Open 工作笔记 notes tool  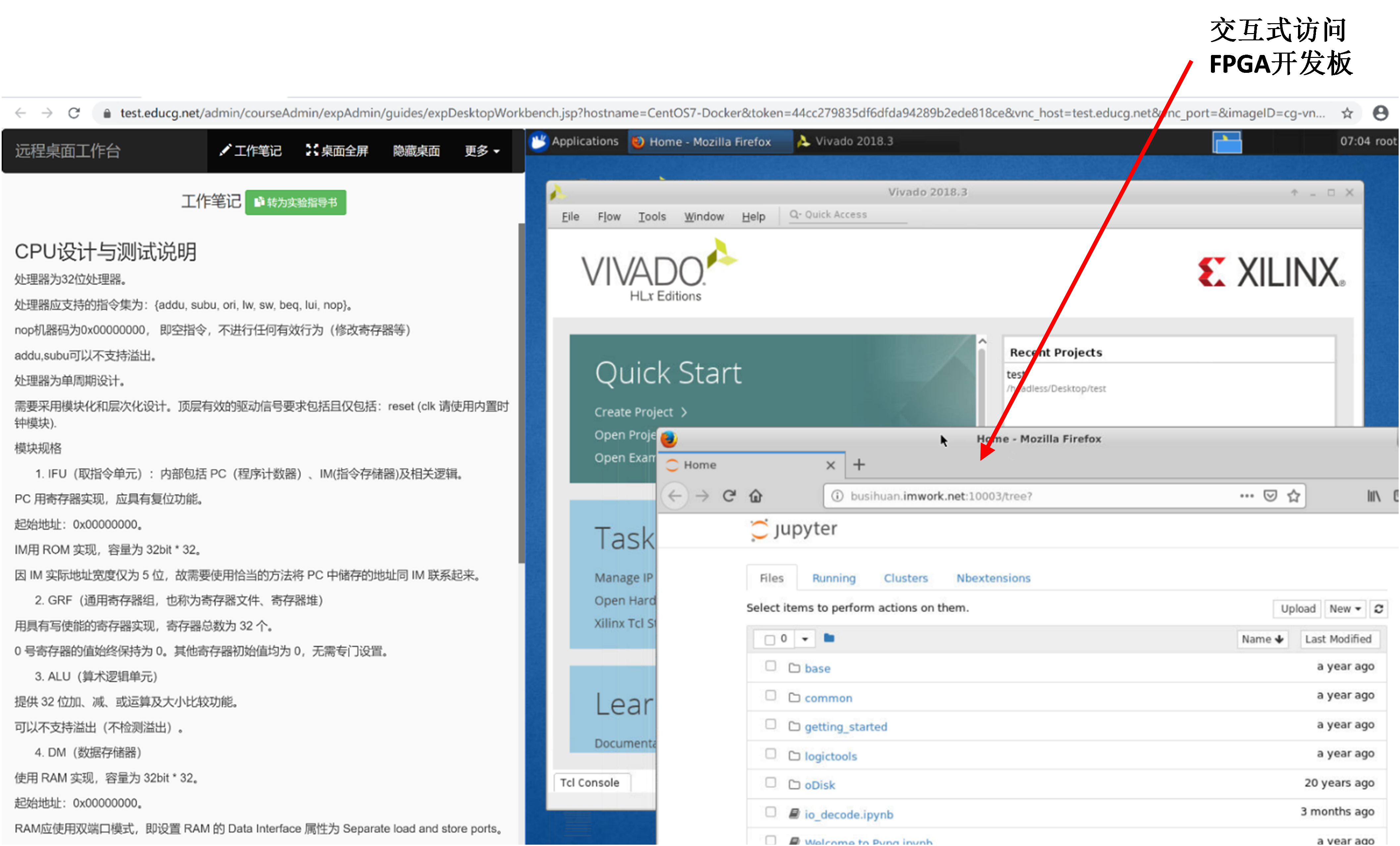[251, 151]
